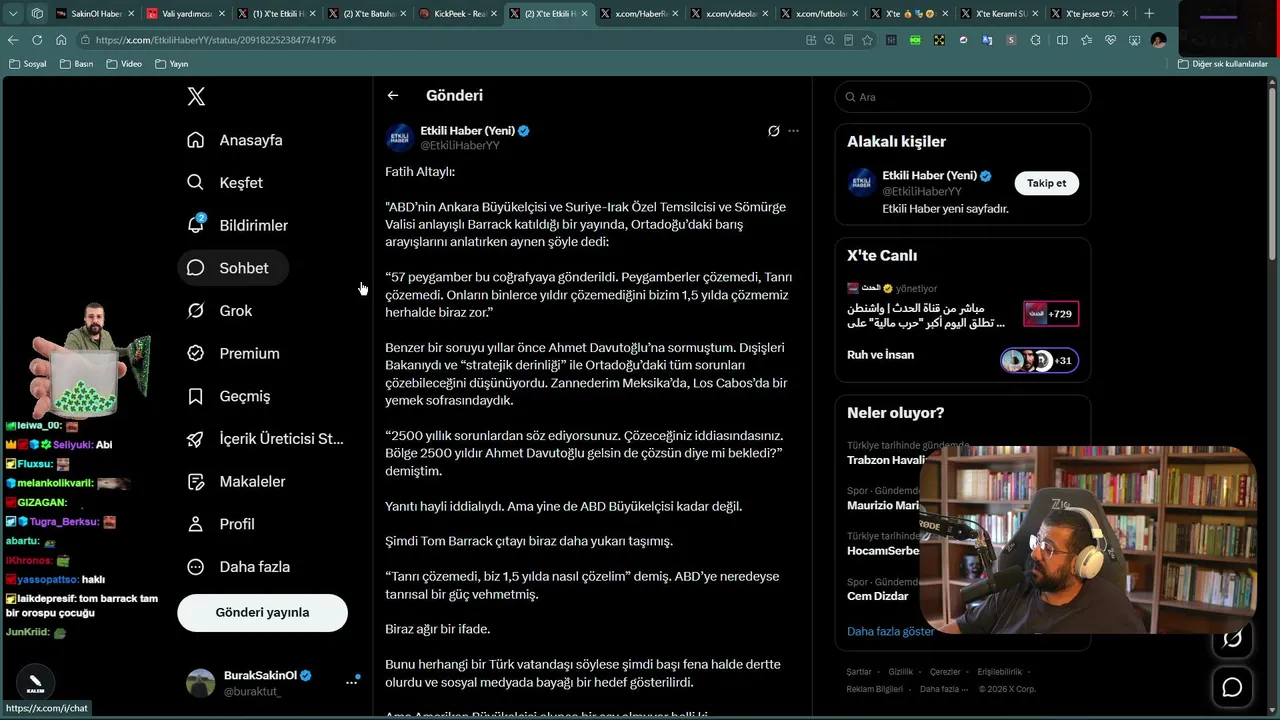Screen dimensions: 1280x720
Task: Open Grok actions icon on the post
Action: coord(773,131)
